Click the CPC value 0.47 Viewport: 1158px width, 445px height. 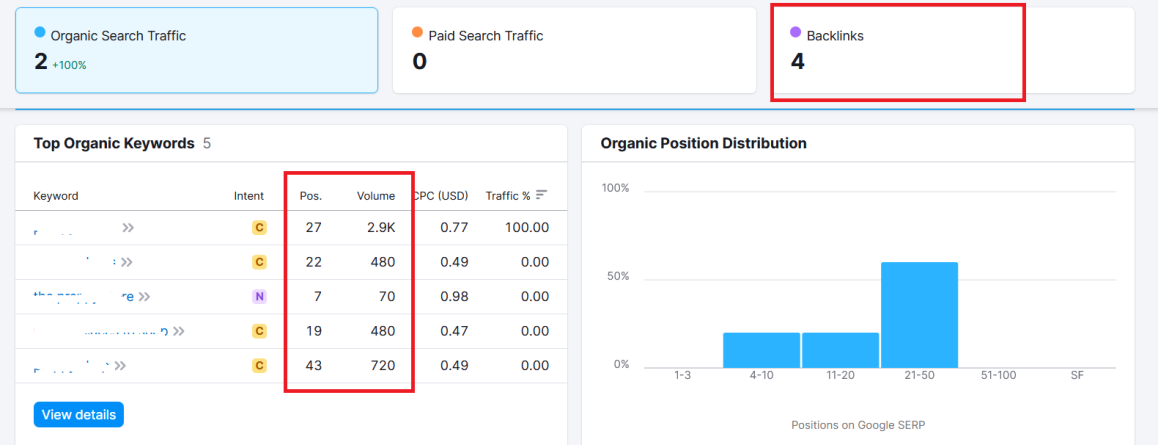point(454,331)
